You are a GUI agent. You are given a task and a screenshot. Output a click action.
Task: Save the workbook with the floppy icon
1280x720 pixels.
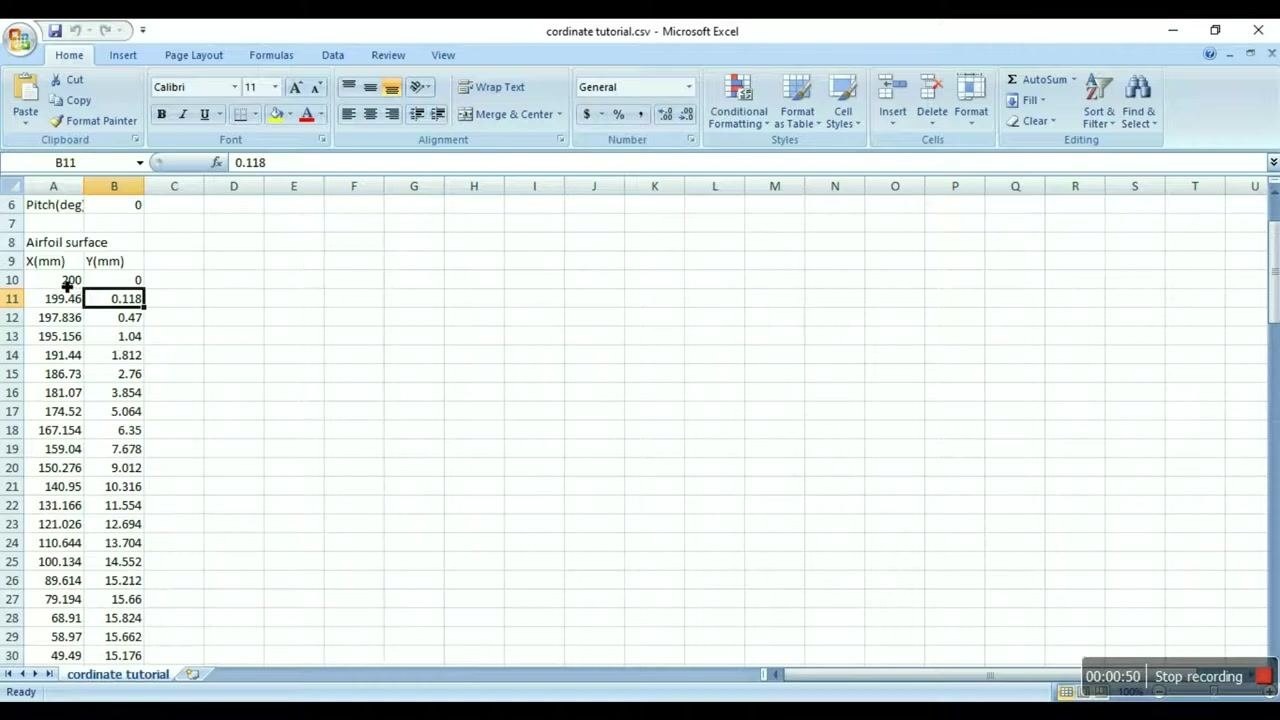pyautogui.click(x=55, y=31)
